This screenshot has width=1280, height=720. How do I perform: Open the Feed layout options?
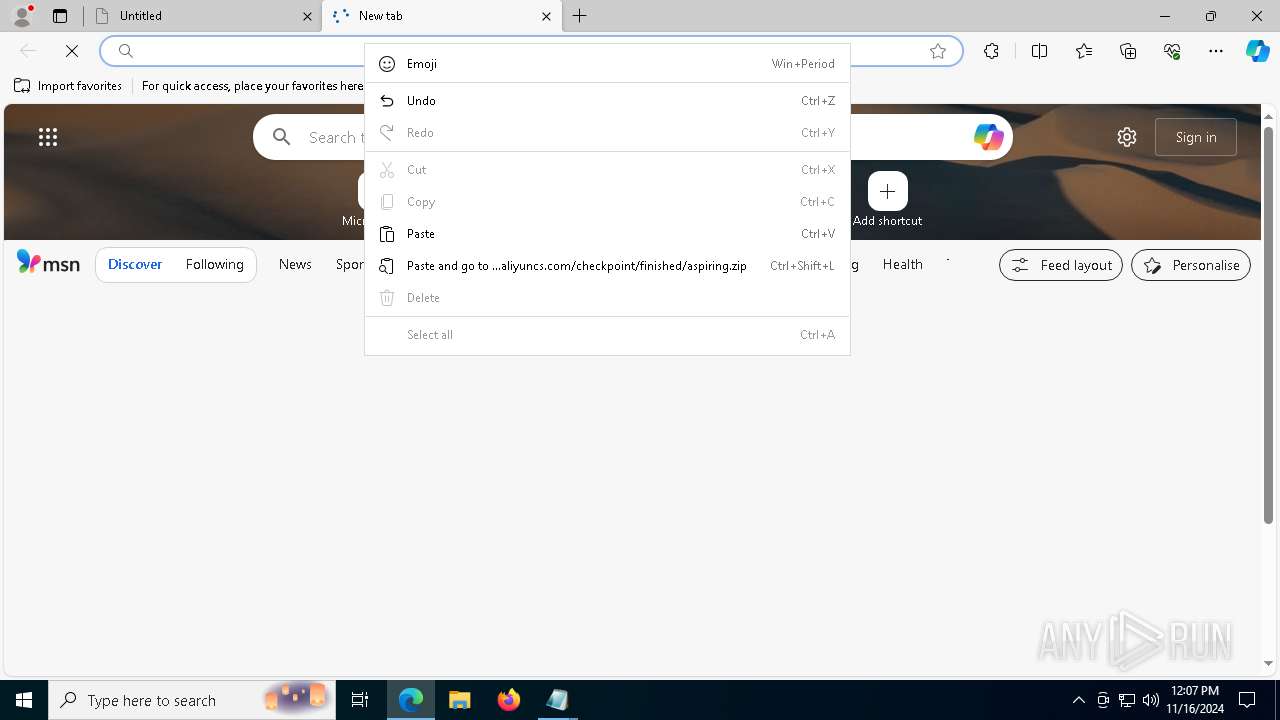[x=1061, y=265]
